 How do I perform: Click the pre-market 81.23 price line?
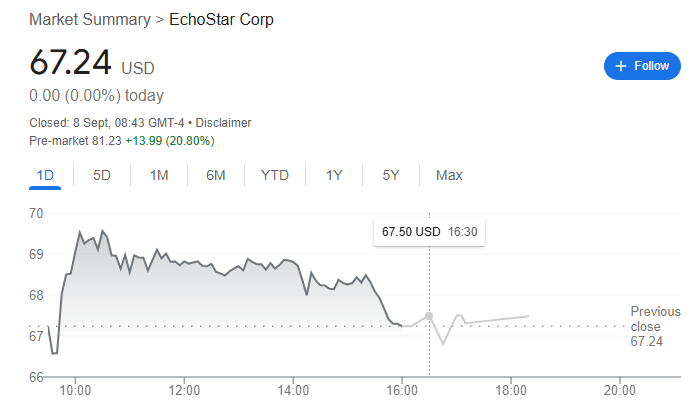122,141
